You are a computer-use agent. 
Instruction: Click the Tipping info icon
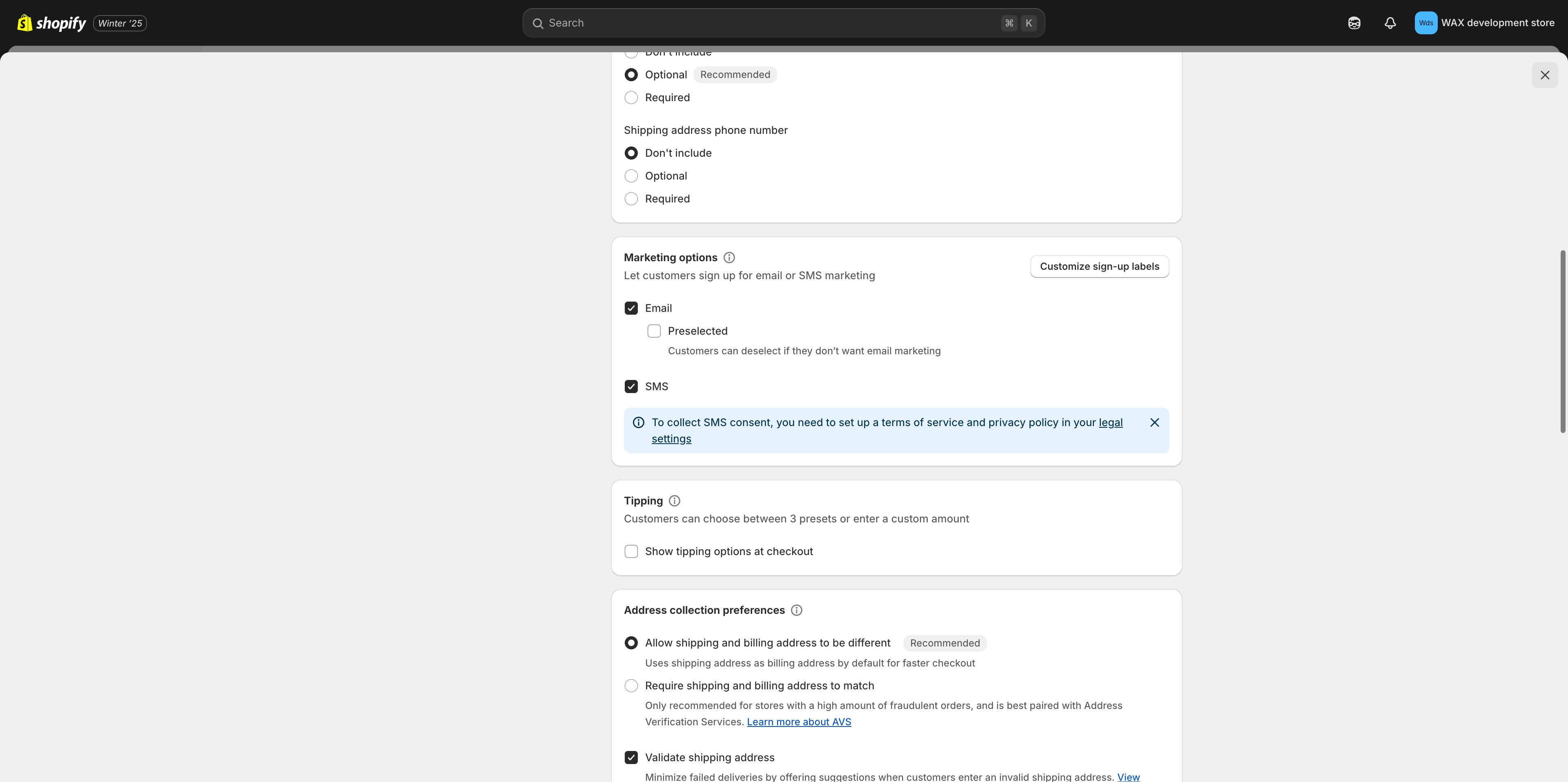point(675,501)
